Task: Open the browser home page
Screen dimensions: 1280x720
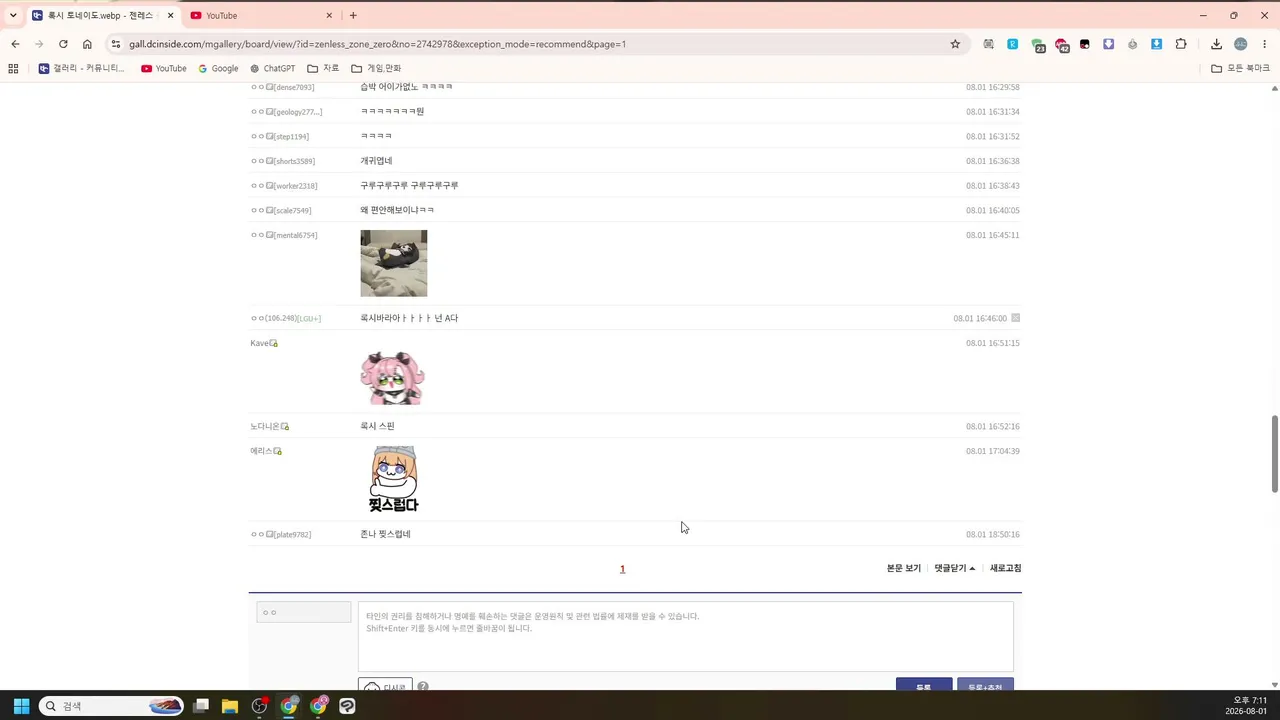Action: tap(87, 44)
